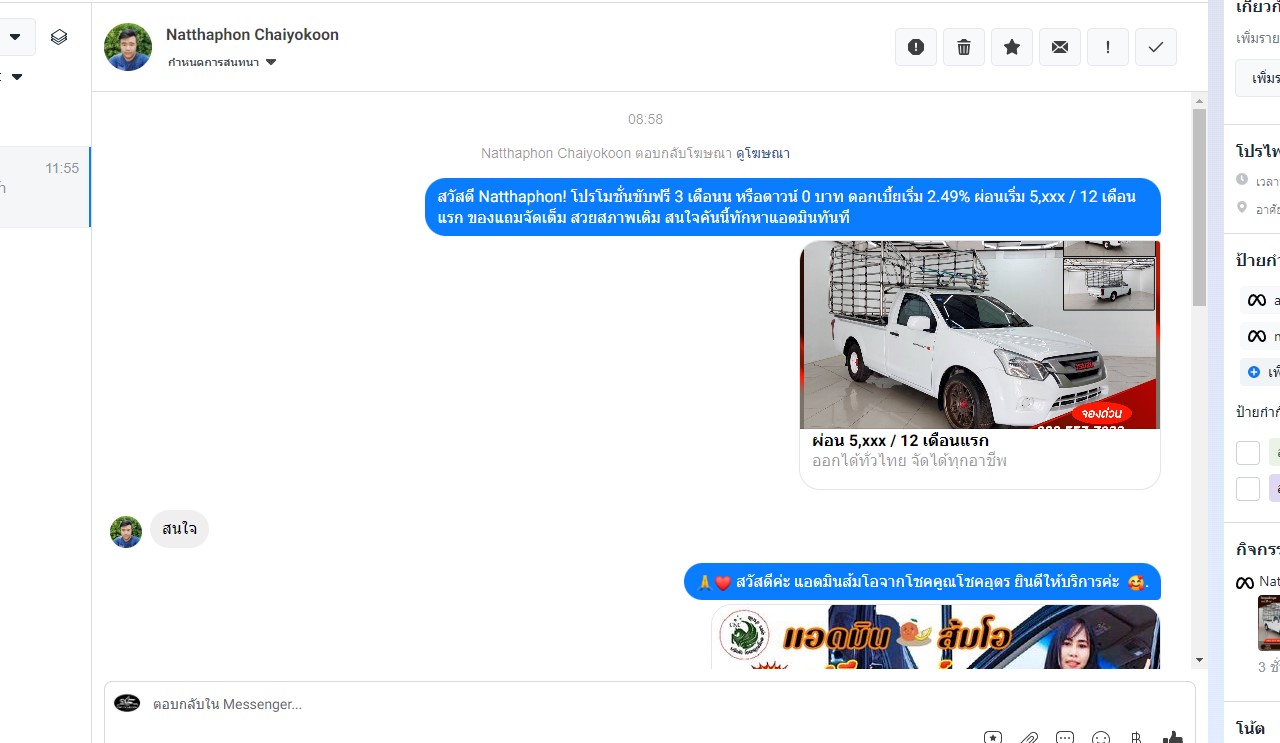Tick the second label checkbox in right panel
This screenshot has height=743, width=1280.
(x=1248, y=489)
